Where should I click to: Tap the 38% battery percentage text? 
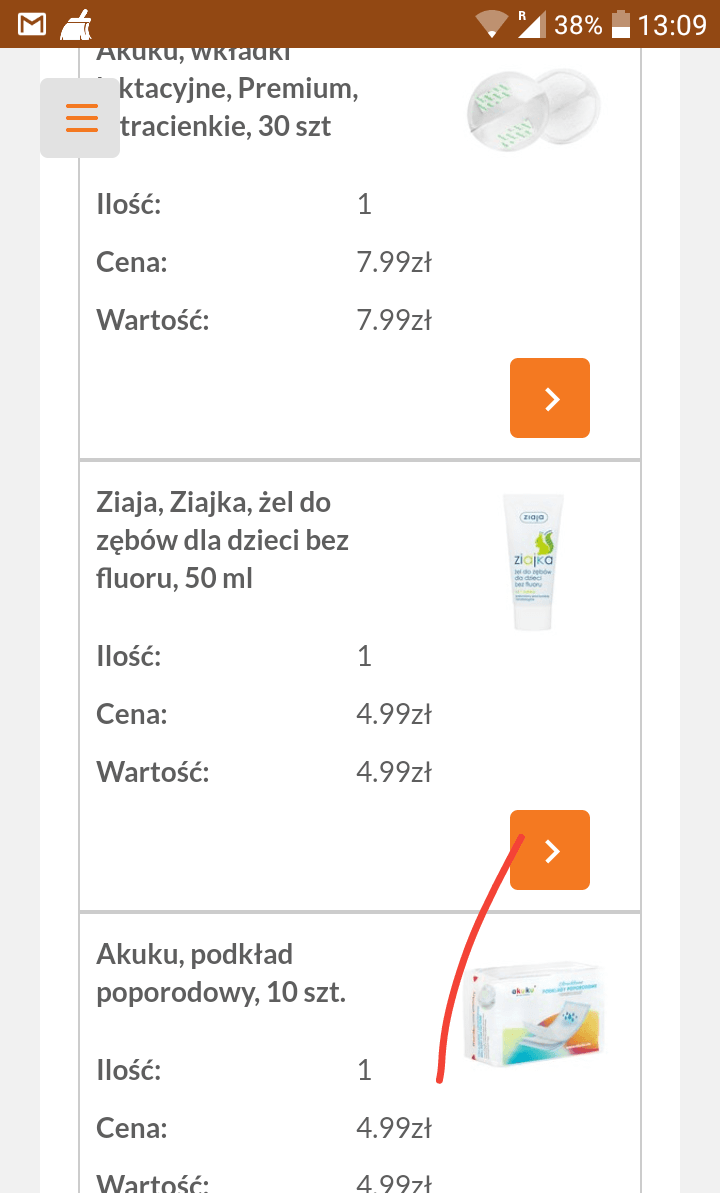(x=578, y=24)
